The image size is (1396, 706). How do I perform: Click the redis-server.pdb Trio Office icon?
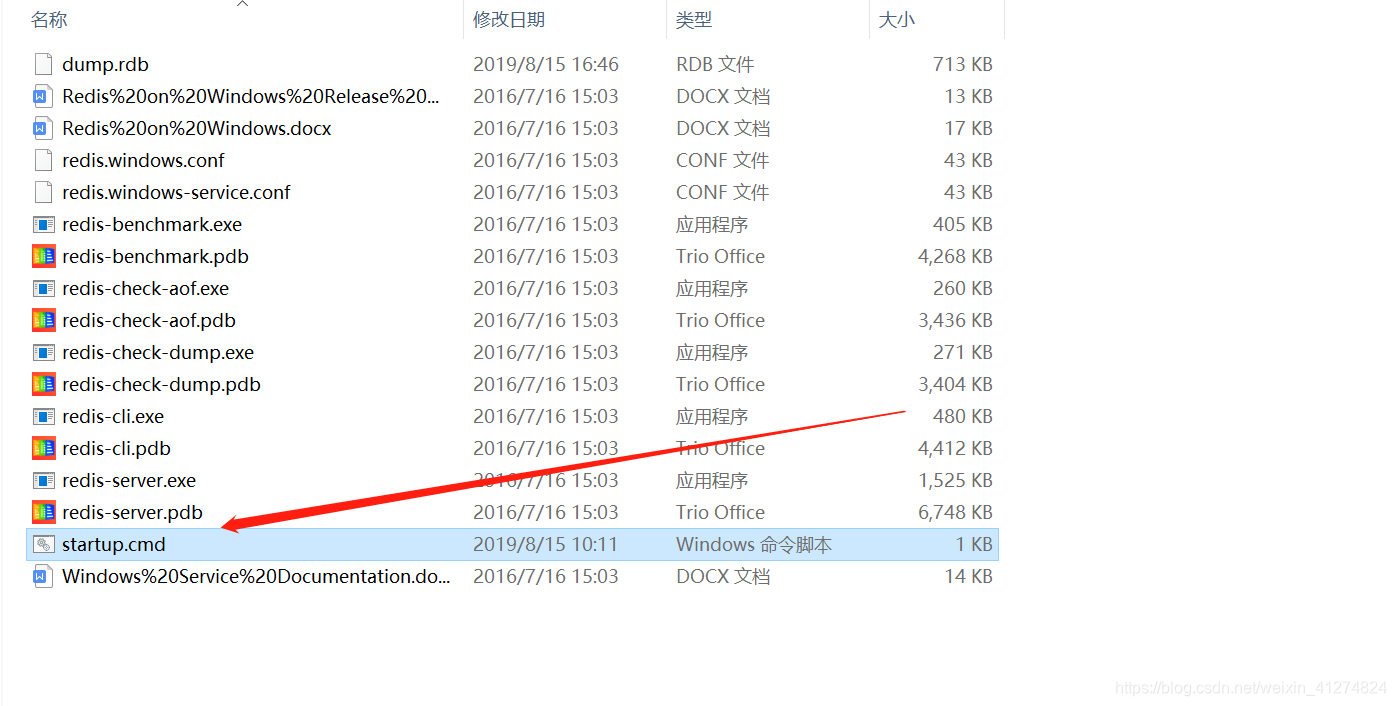[43, 513]
